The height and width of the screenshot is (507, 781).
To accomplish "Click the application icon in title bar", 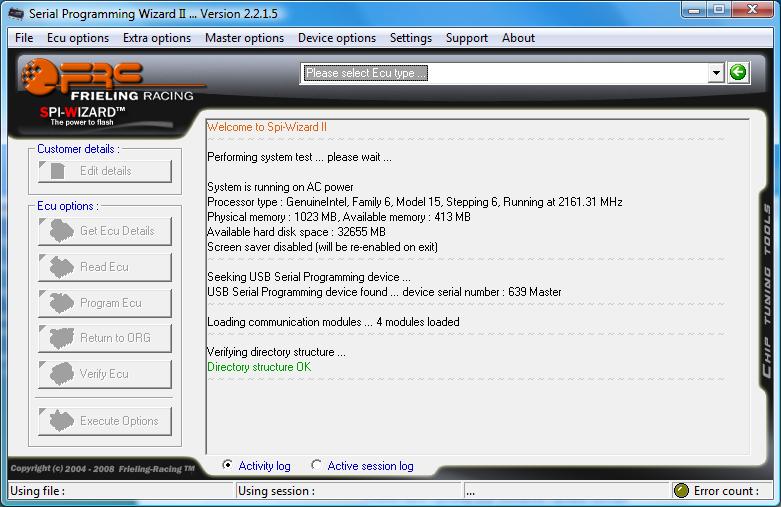I will (x=16, y=13).
